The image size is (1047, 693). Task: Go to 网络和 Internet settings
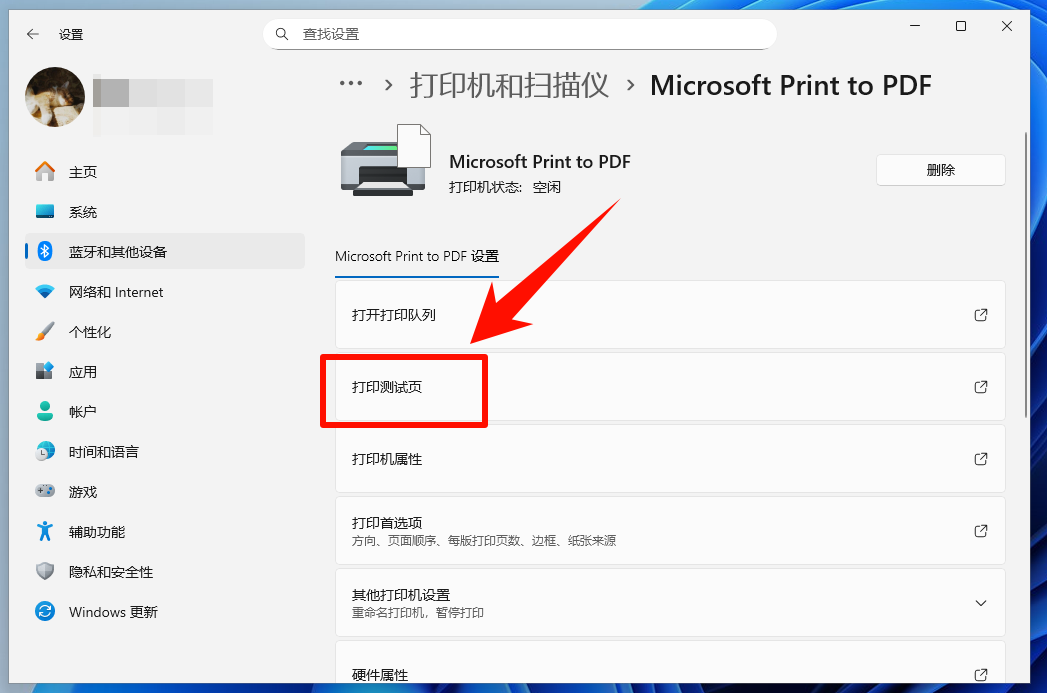click(165, 292)
